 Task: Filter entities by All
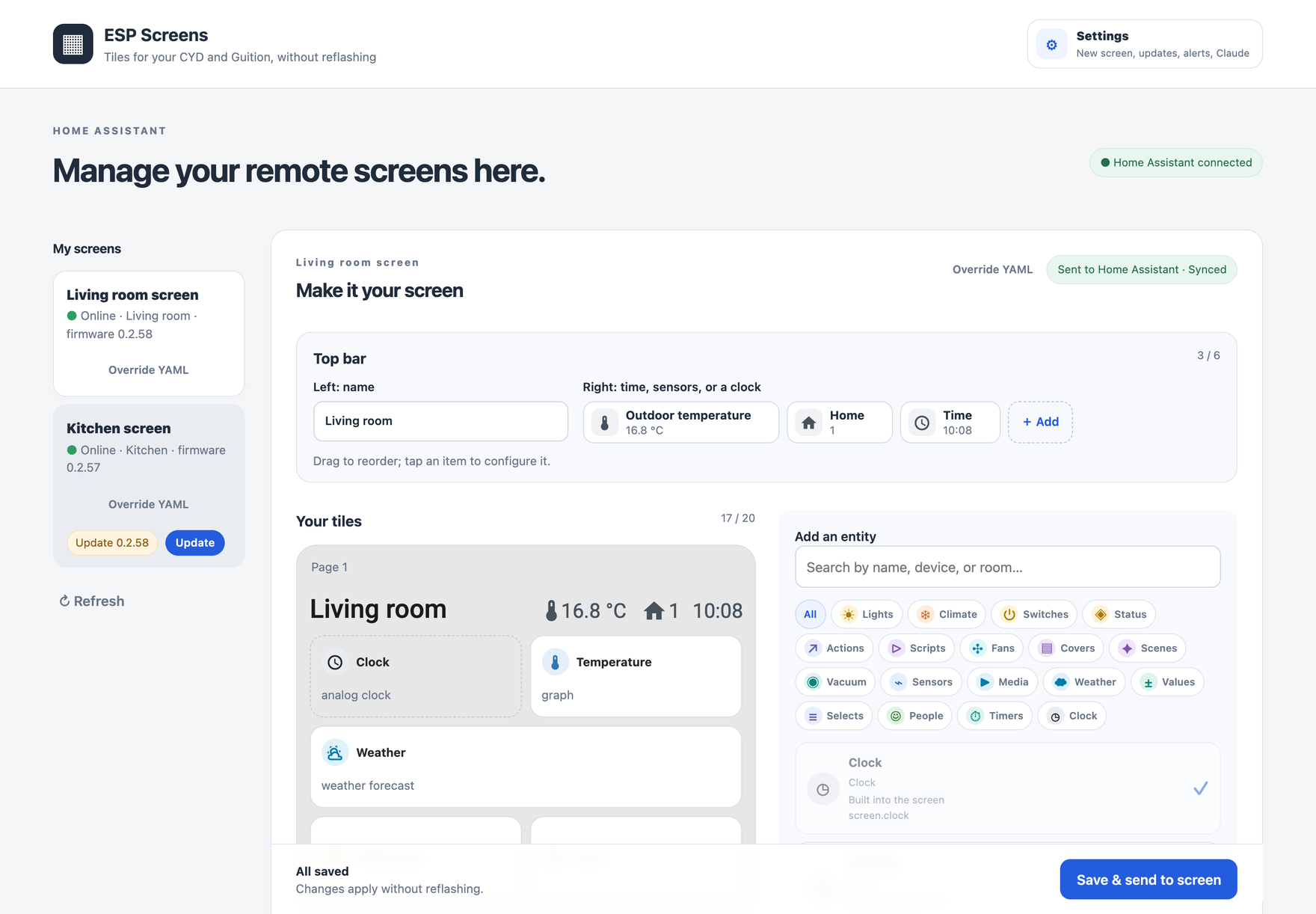811,614
